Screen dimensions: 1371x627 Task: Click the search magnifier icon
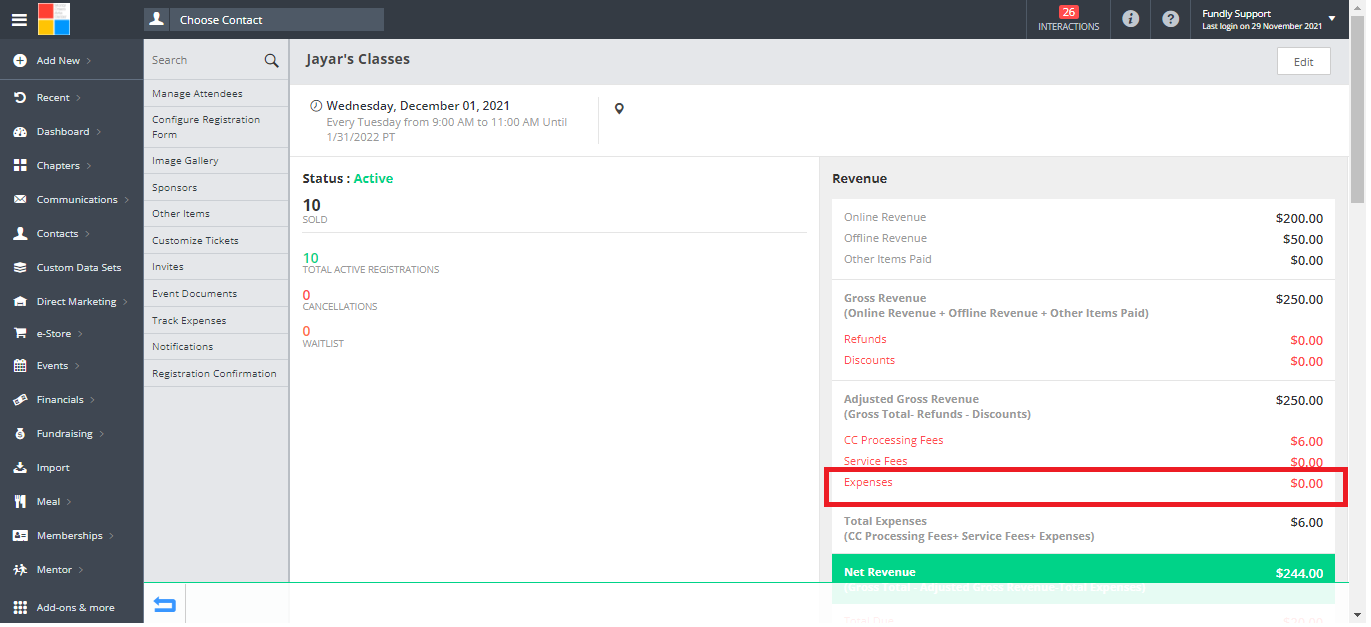click(x=271, y=61)
